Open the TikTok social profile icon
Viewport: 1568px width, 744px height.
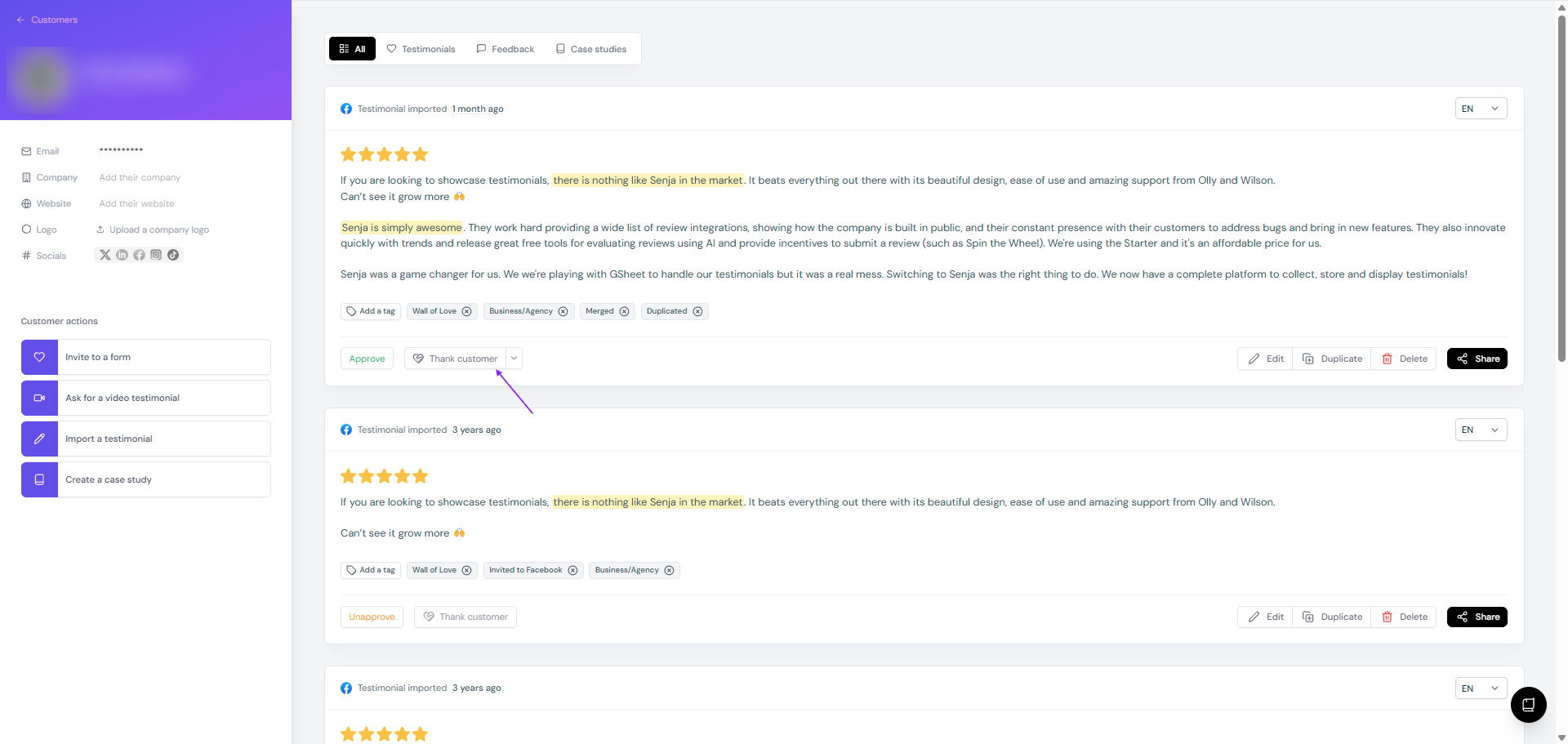(x=173, y=255)
